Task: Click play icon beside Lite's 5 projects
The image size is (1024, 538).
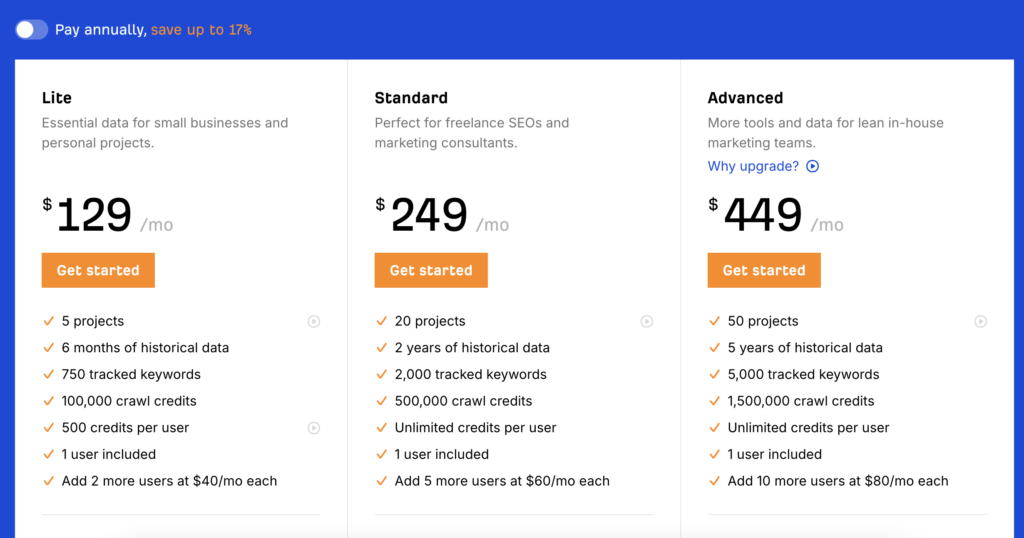Action: 314,321
